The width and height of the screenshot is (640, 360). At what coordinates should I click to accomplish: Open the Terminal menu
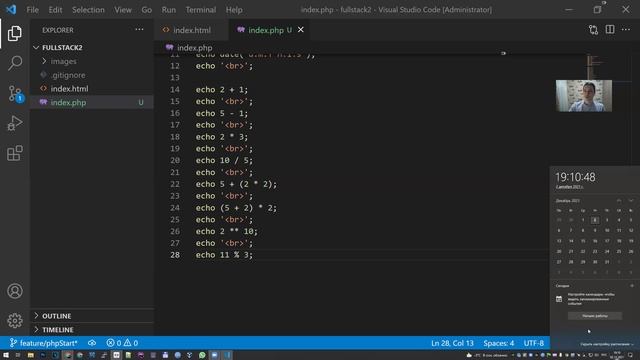[200, 9]
